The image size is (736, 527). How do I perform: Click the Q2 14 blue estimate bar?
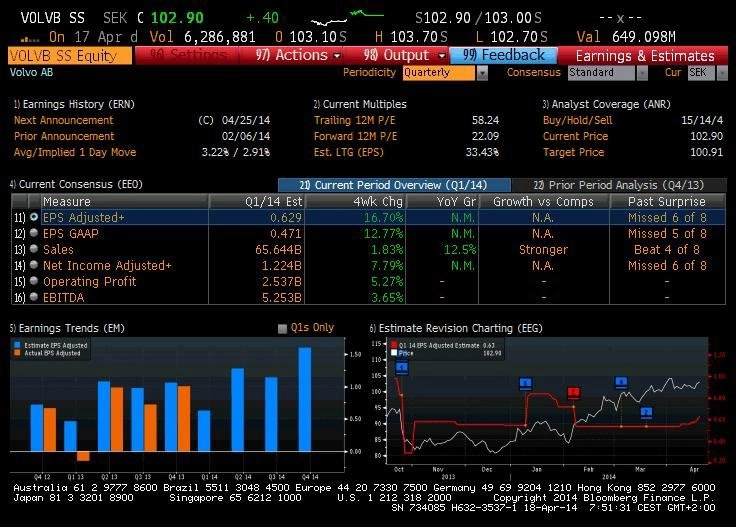238,410
